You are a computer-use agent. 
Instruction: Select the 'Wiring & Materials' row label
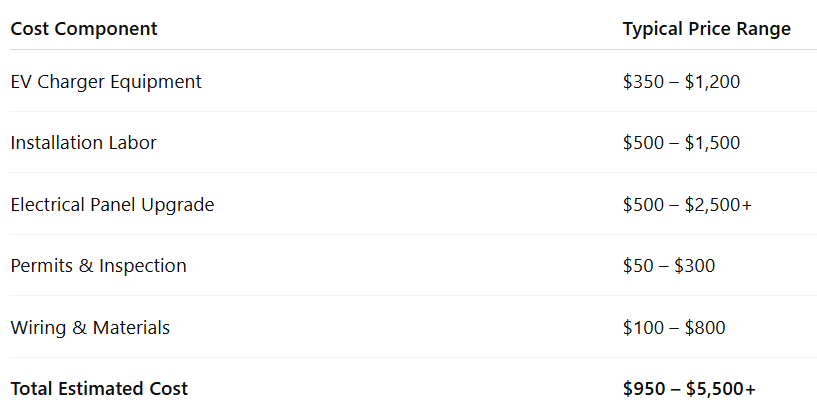[x=90, y=328]
